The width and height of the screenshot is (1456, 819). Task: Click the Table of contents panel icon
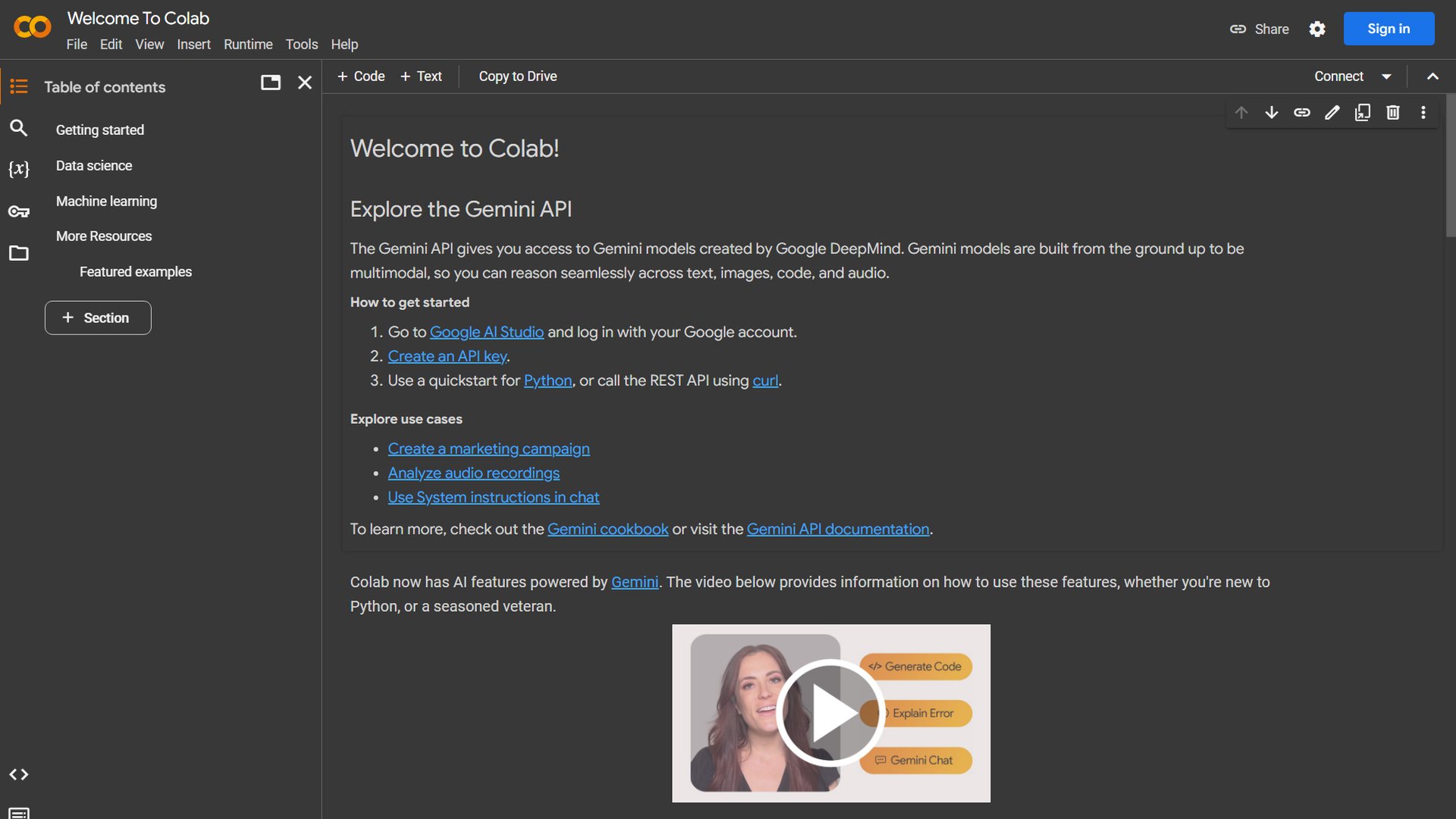(18, 86)
